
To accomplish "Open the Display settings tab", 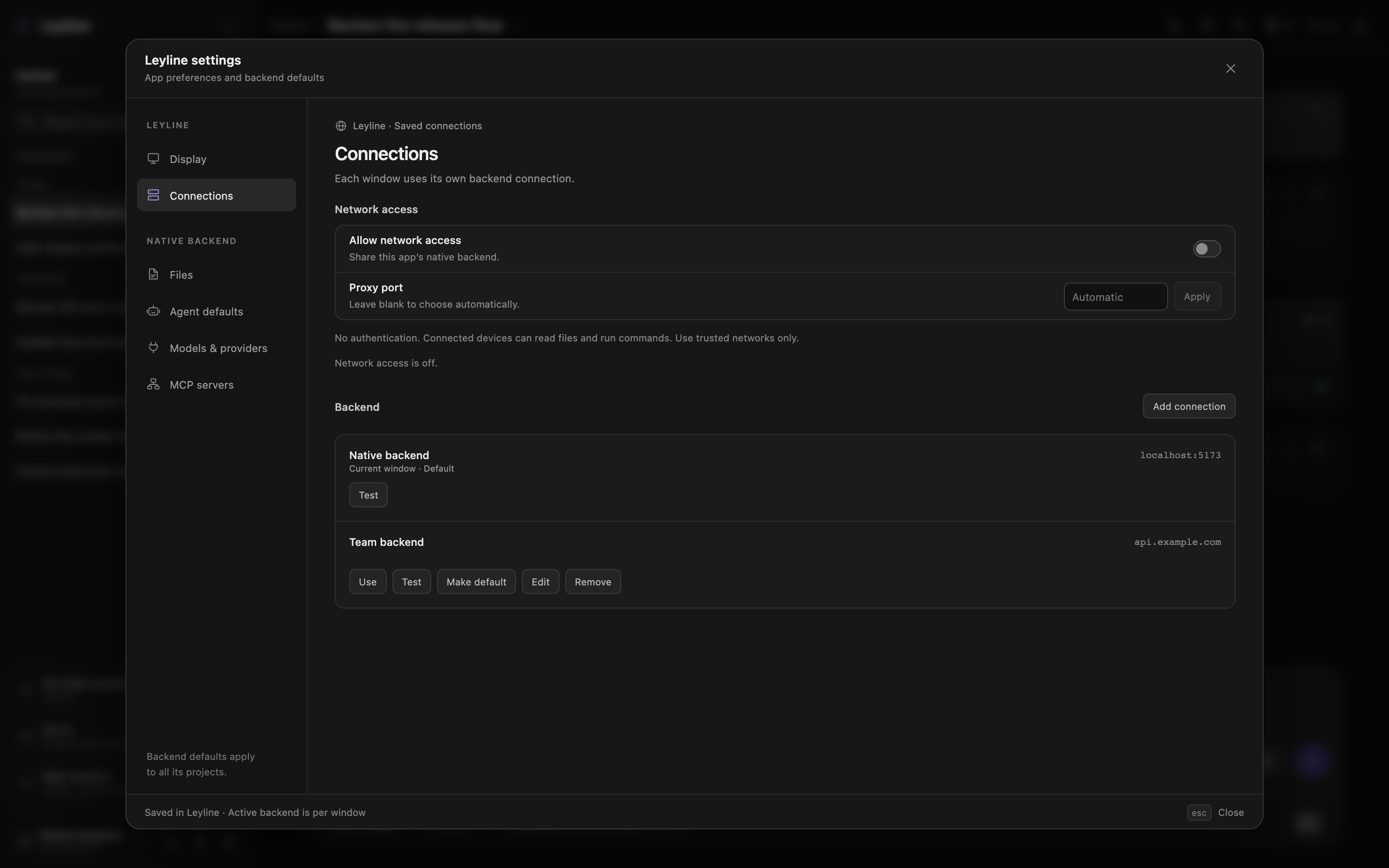I will 217,159.
